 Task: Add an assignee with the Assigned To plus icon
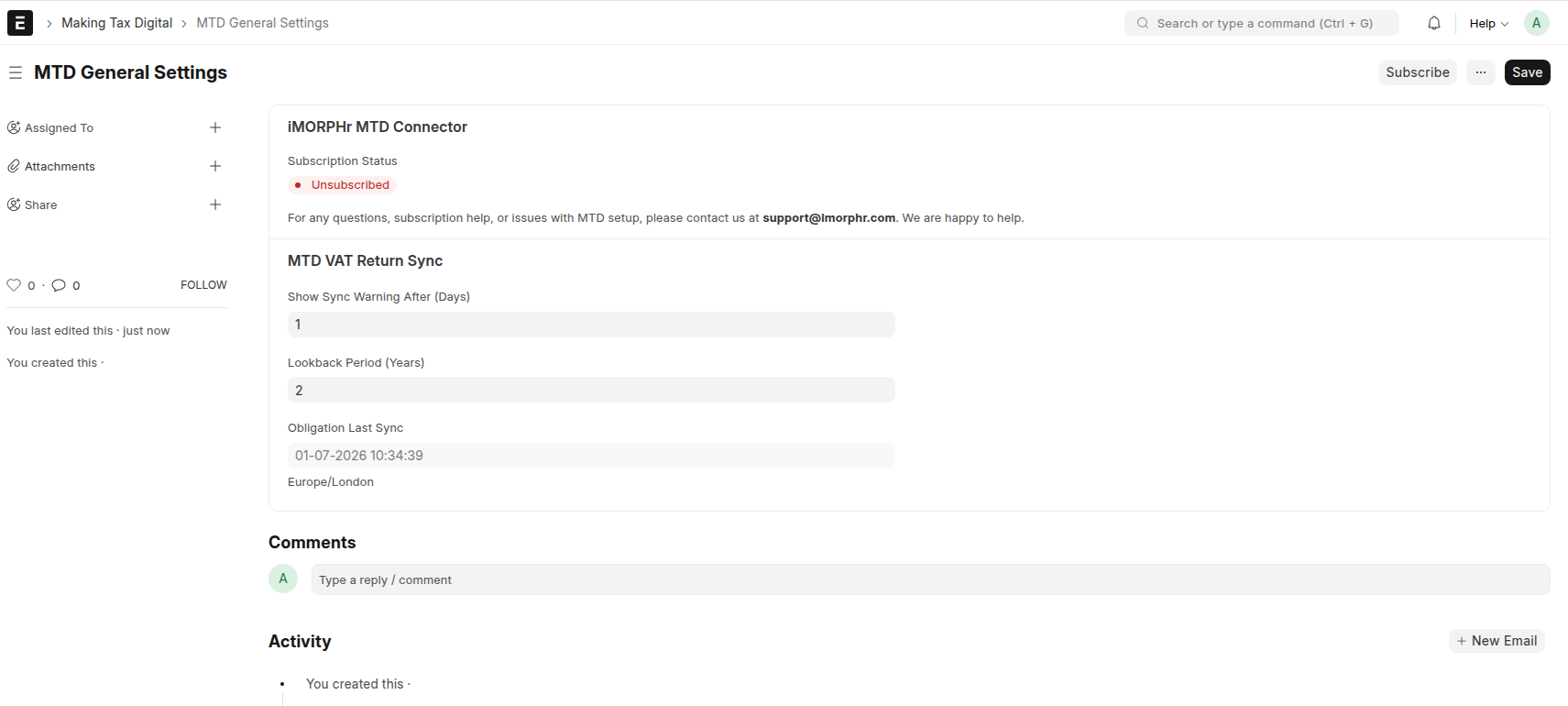215,127
